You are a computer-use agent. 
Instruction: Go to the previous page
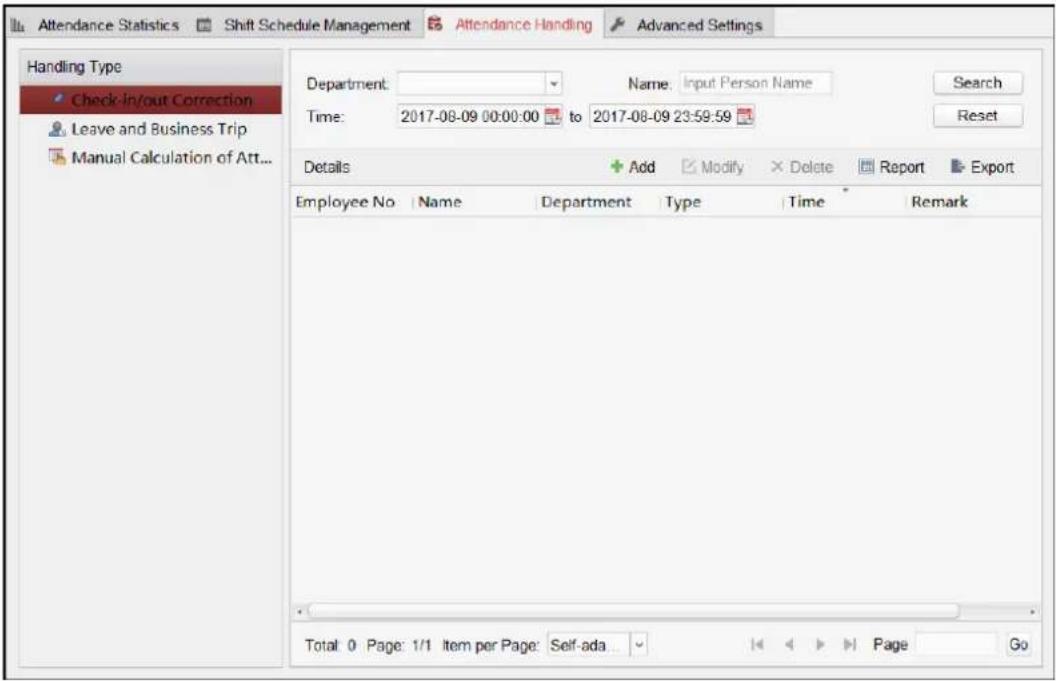(789, 645)
